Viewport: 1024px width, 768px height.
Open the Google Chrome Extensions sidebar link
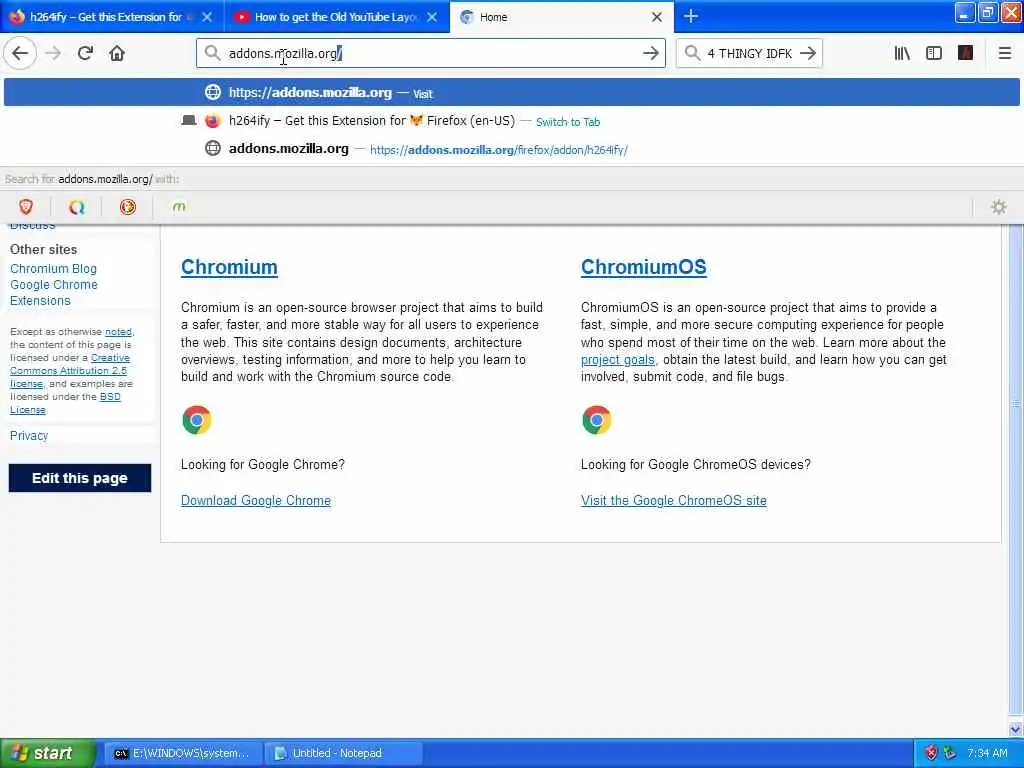pos(54,293)
